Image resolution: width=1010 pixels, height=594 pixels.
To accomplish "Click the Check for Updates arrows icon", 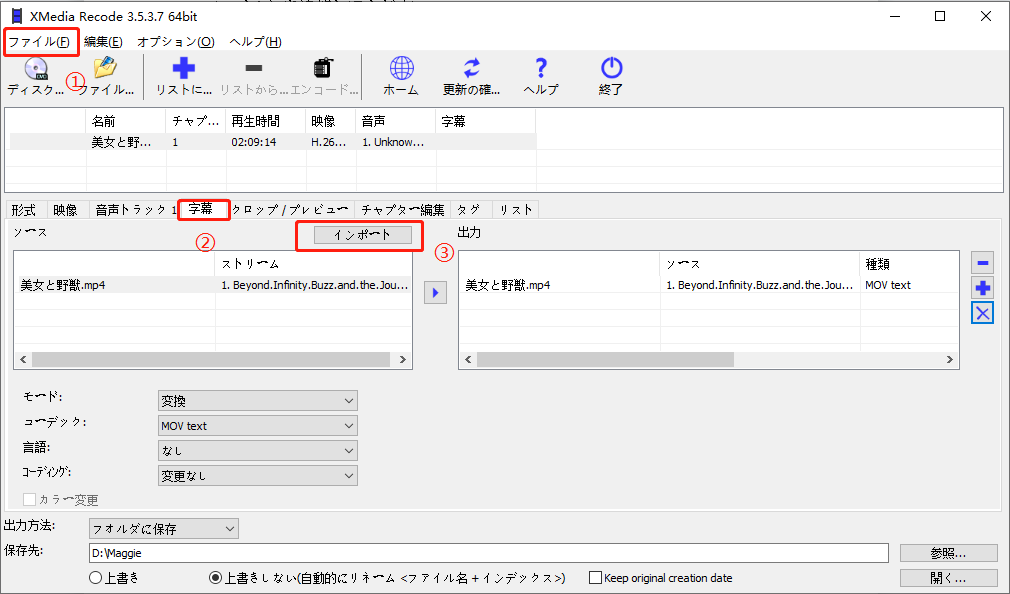I will click(x=471, y=70).
